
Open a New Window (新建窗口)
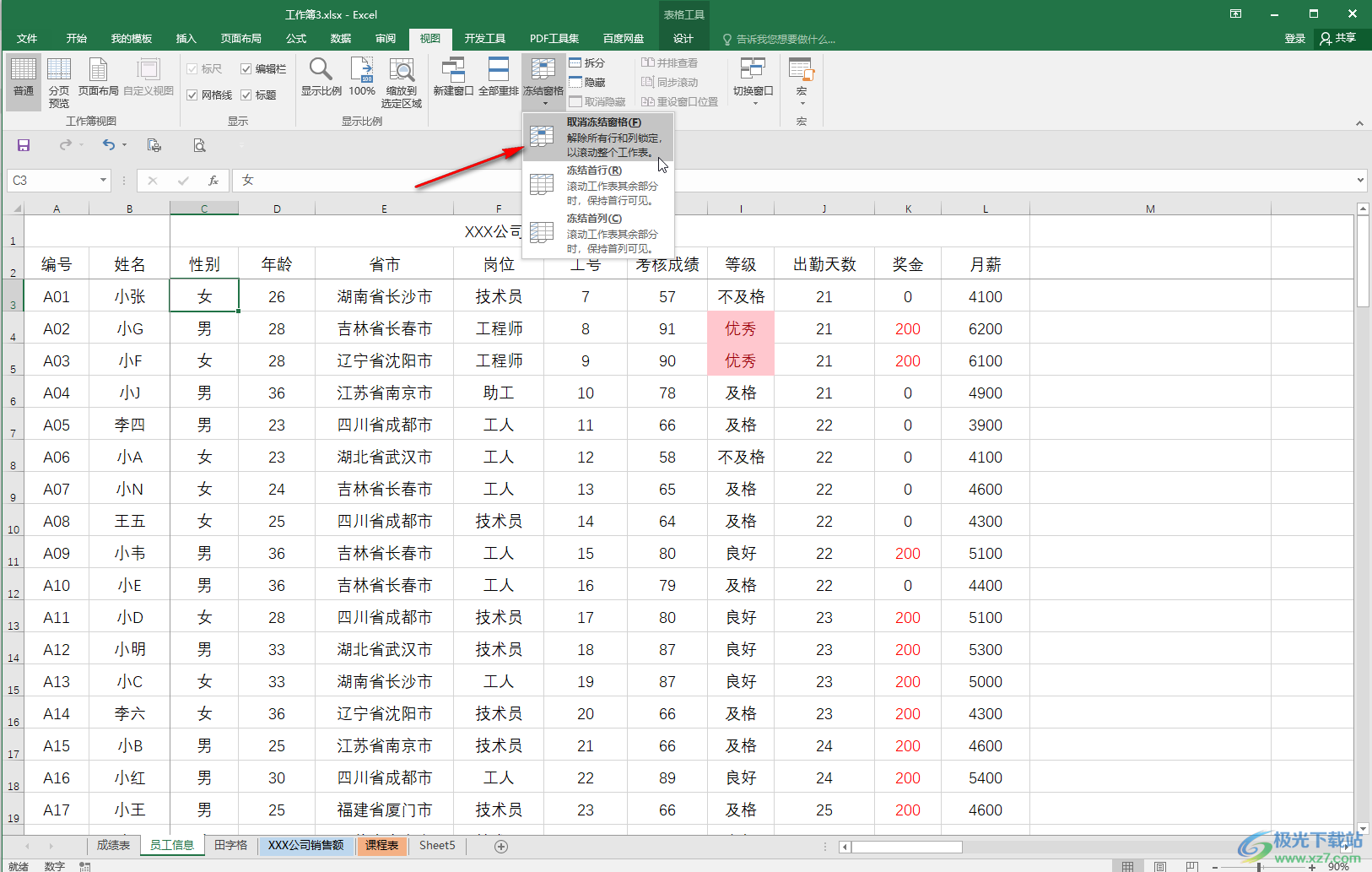[453, 77]
